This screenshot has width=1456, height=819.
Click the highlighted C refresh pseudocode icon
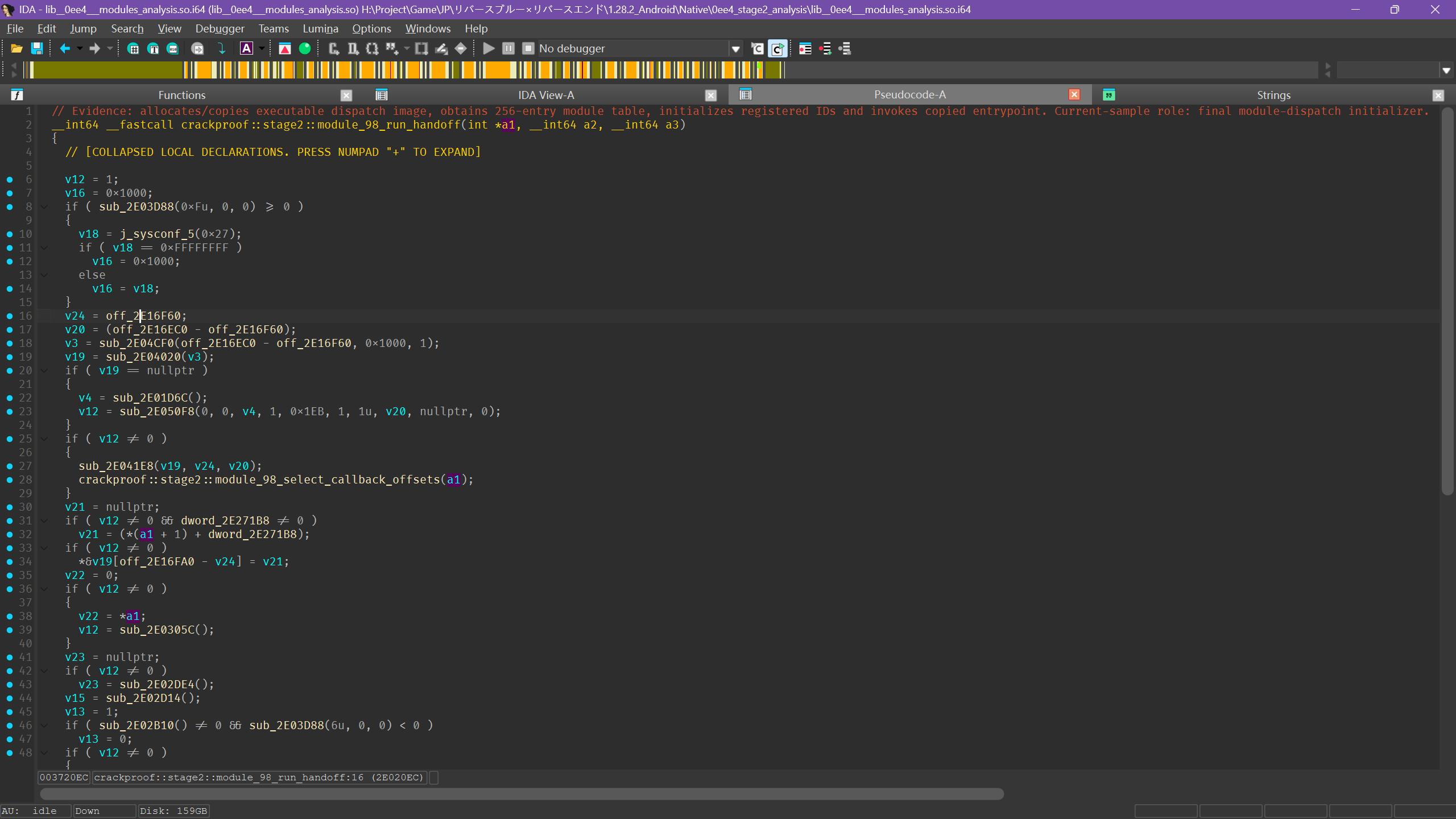pyautogui.click(x=777, y=49)
